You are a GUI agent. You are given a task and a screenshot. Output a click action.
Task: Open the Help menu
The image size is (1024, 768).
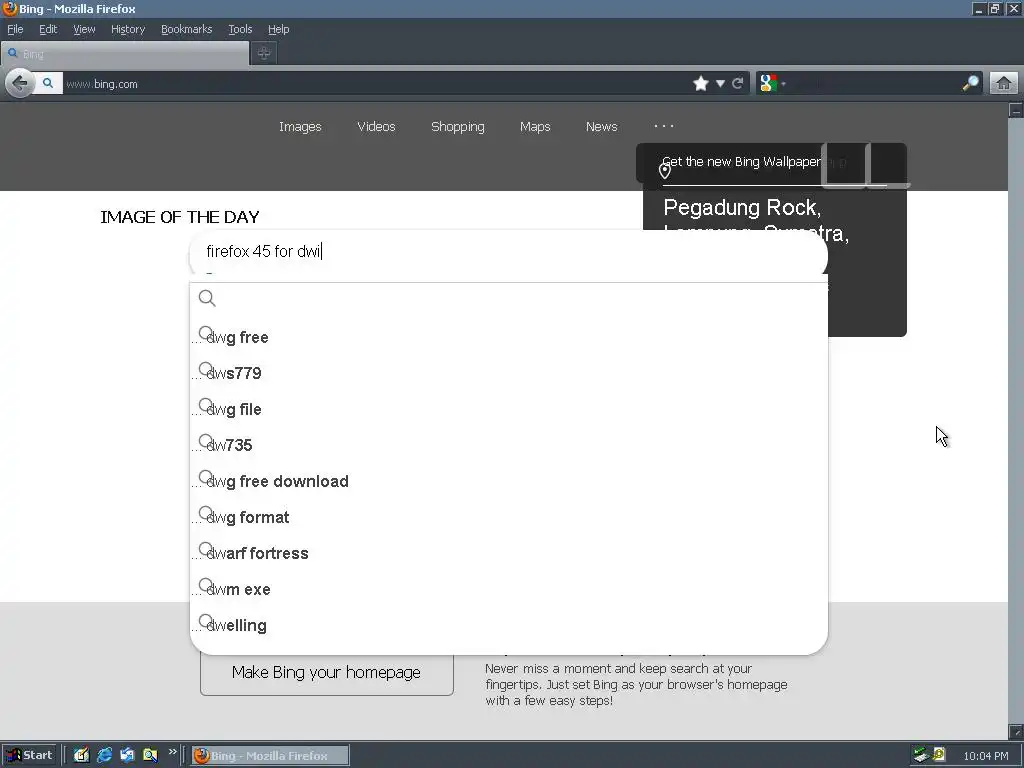click(x=278, y=29)
